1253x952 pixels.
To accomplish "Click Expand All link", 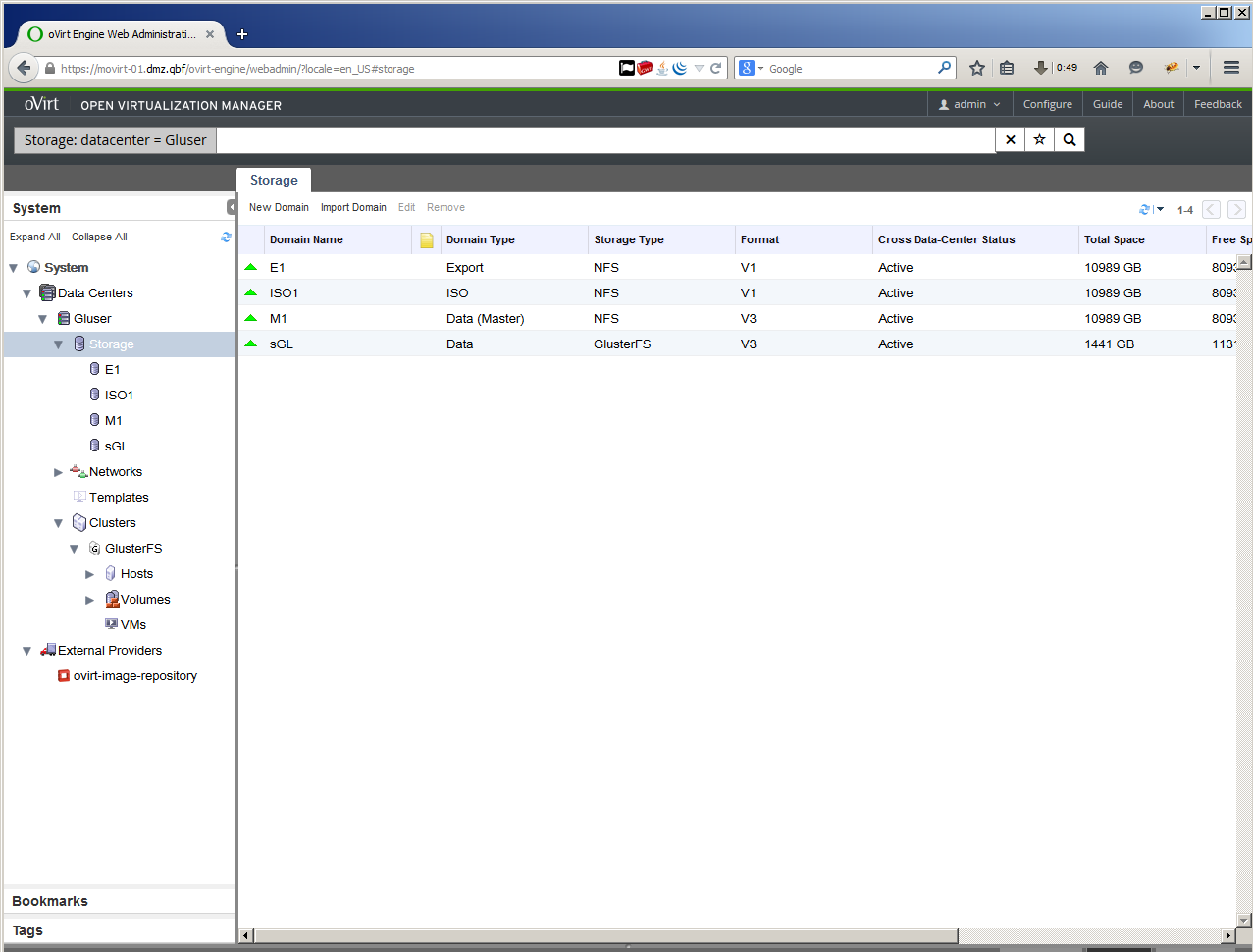I will [x=35, y=237].
